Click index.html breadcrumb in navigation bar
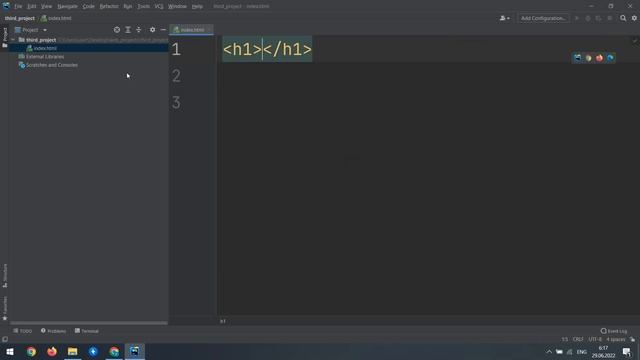Image resolution: width=640 pixels, height=360 pixels. pos(56,18)
